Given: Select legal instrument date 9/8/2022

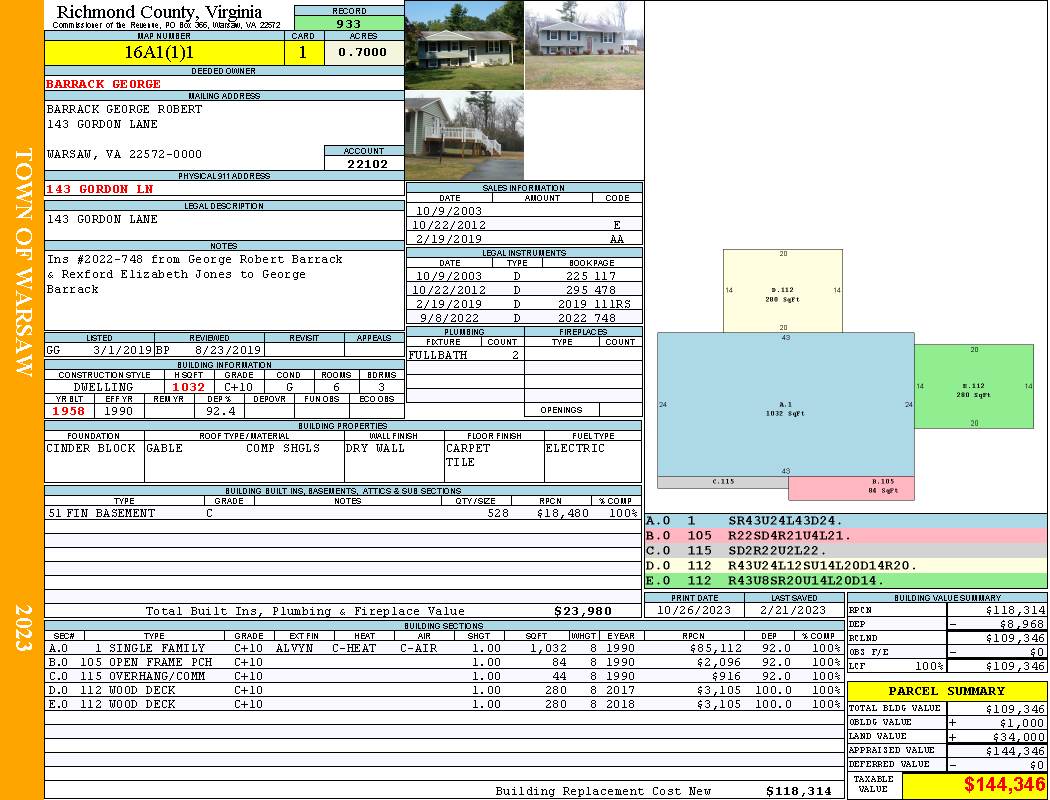Looking at the screenshot, I should (x=449, y=318).
